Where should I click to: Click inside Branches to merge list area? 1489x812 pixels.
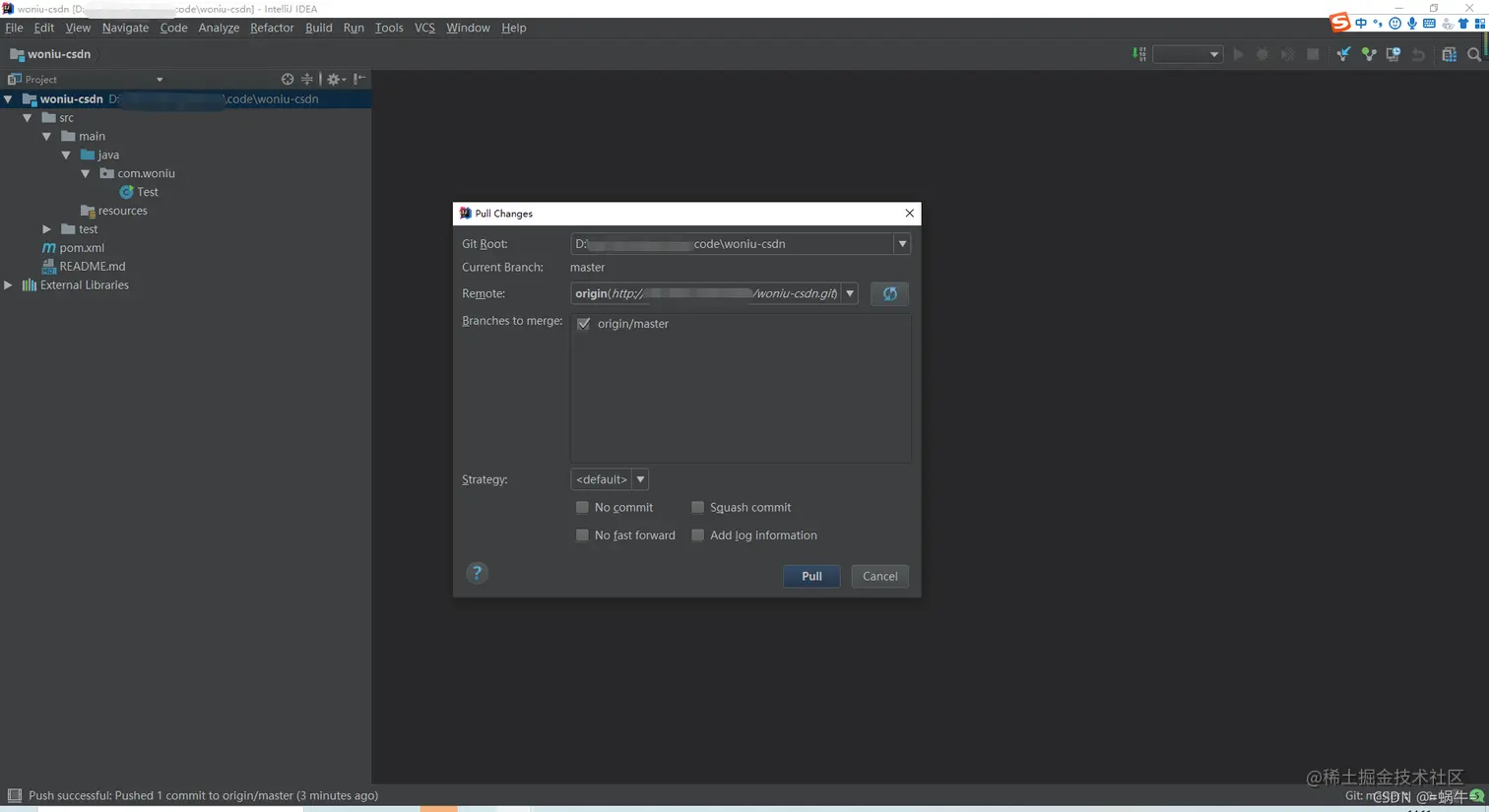tap(741, 388)
